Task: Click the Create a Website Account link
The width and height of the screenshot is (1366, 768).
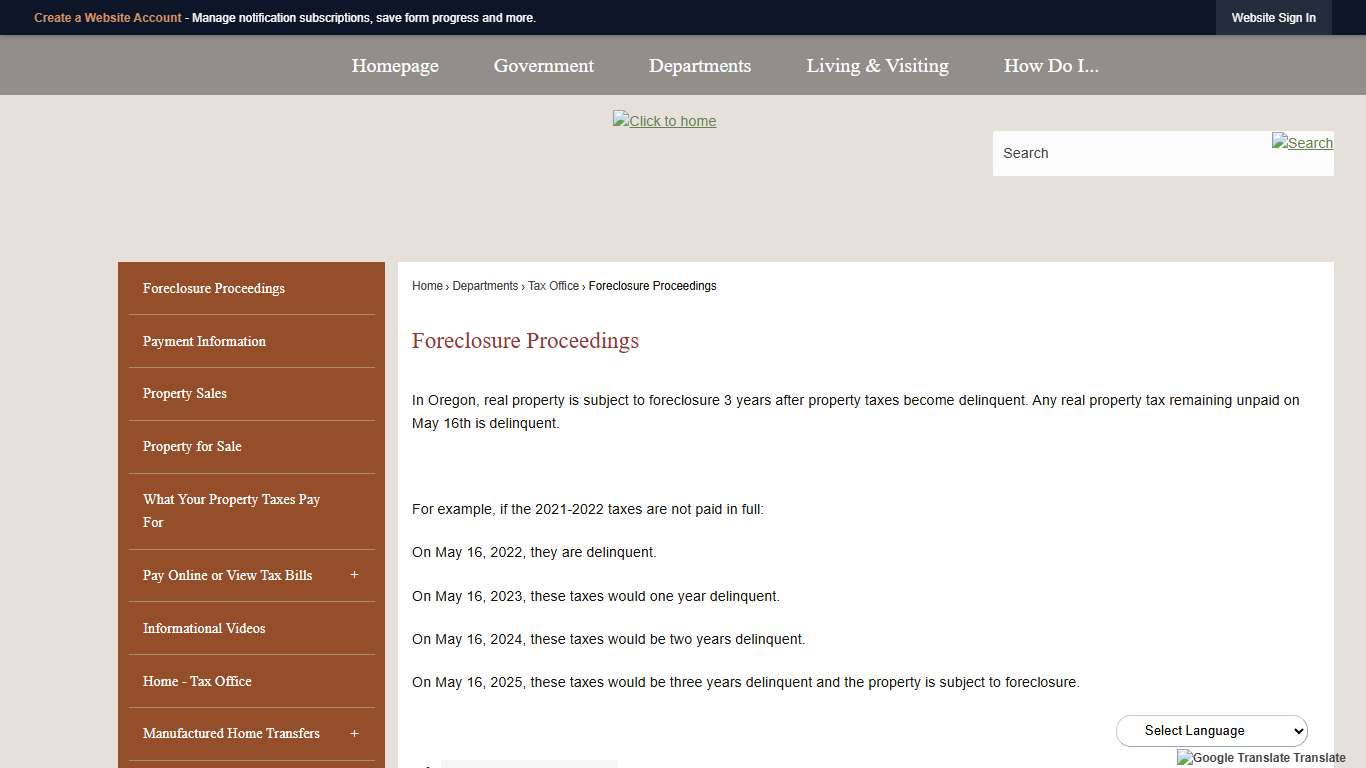Action: [x=107, y=17]
